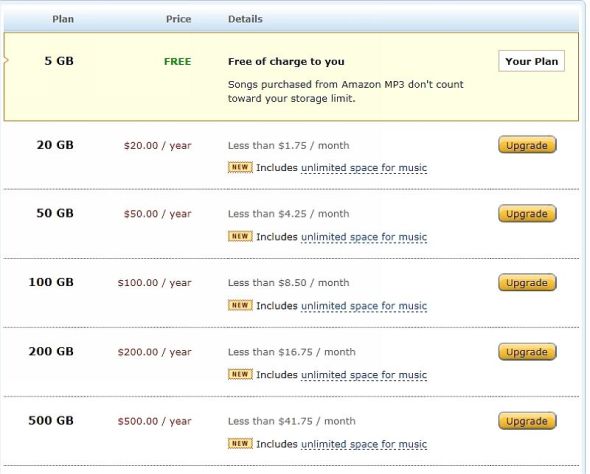
Task: Click the NEW badge icon in 200 GB row
Action: coord(240,374)
